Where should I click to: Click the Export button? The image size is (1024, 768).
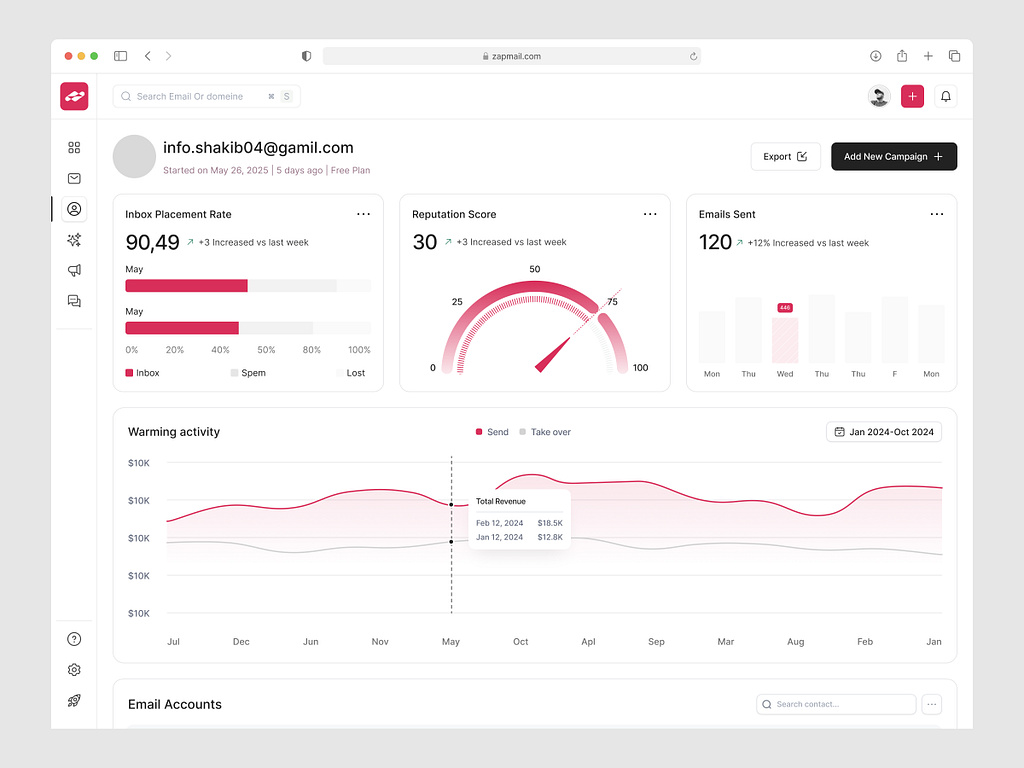coord(785,156)
